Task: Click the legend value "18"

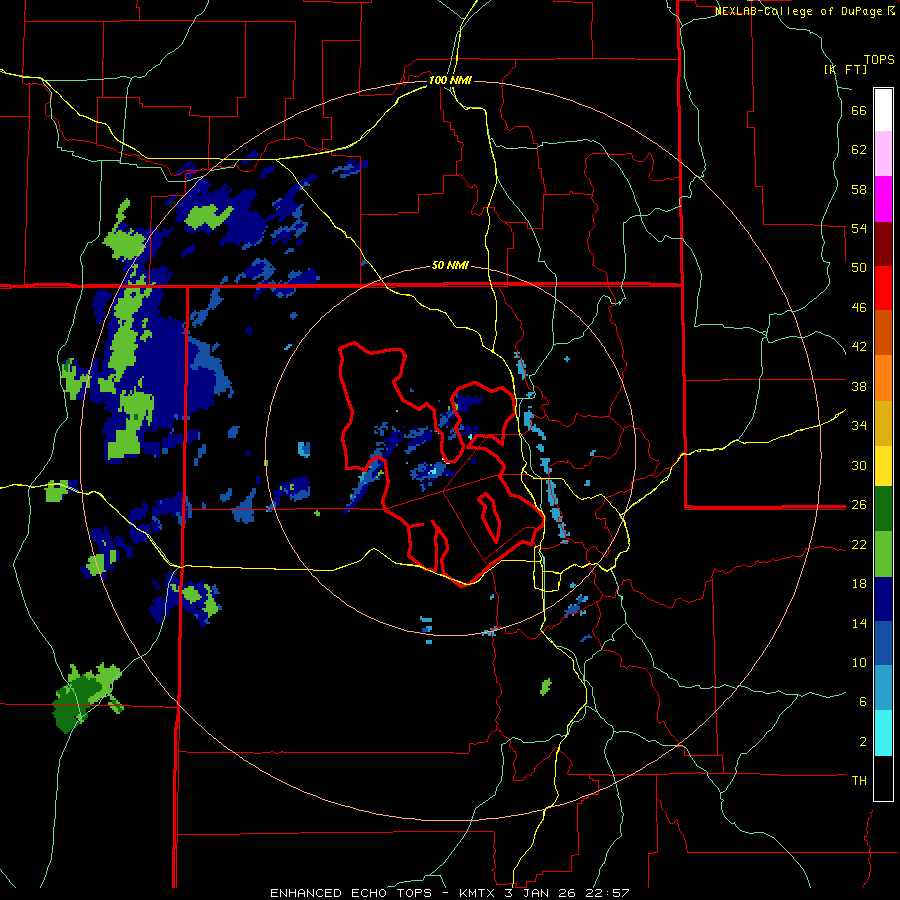Action: [x=859, y=584]
